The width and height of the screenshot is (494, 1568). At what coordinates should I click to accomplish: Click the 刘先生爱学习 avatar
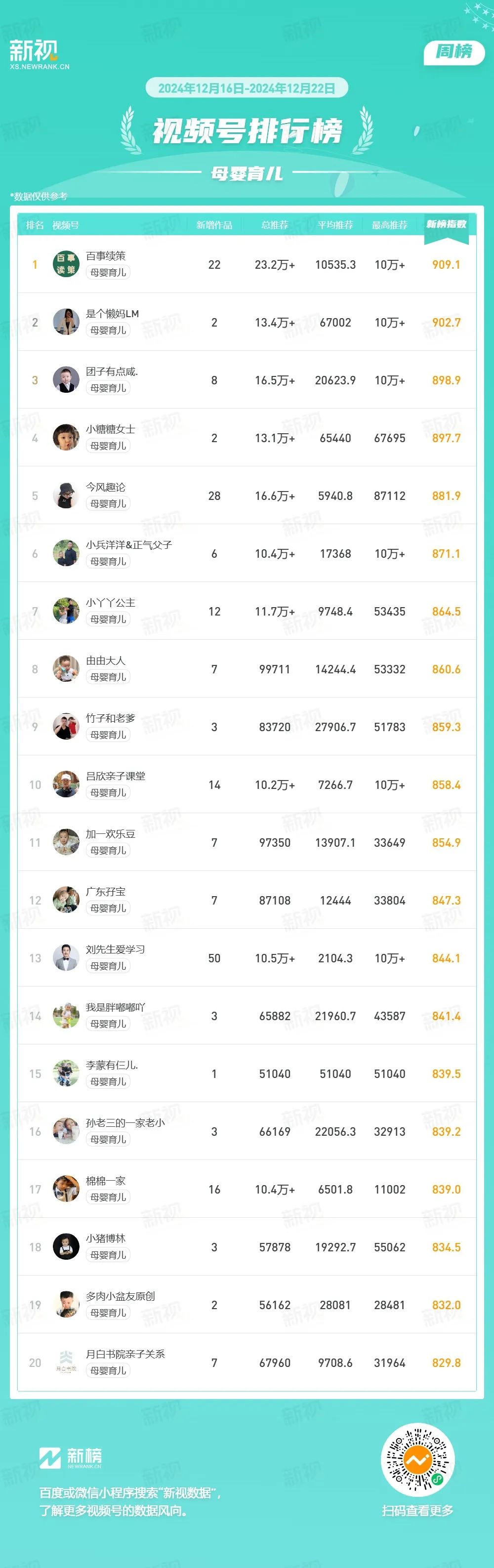66,958
